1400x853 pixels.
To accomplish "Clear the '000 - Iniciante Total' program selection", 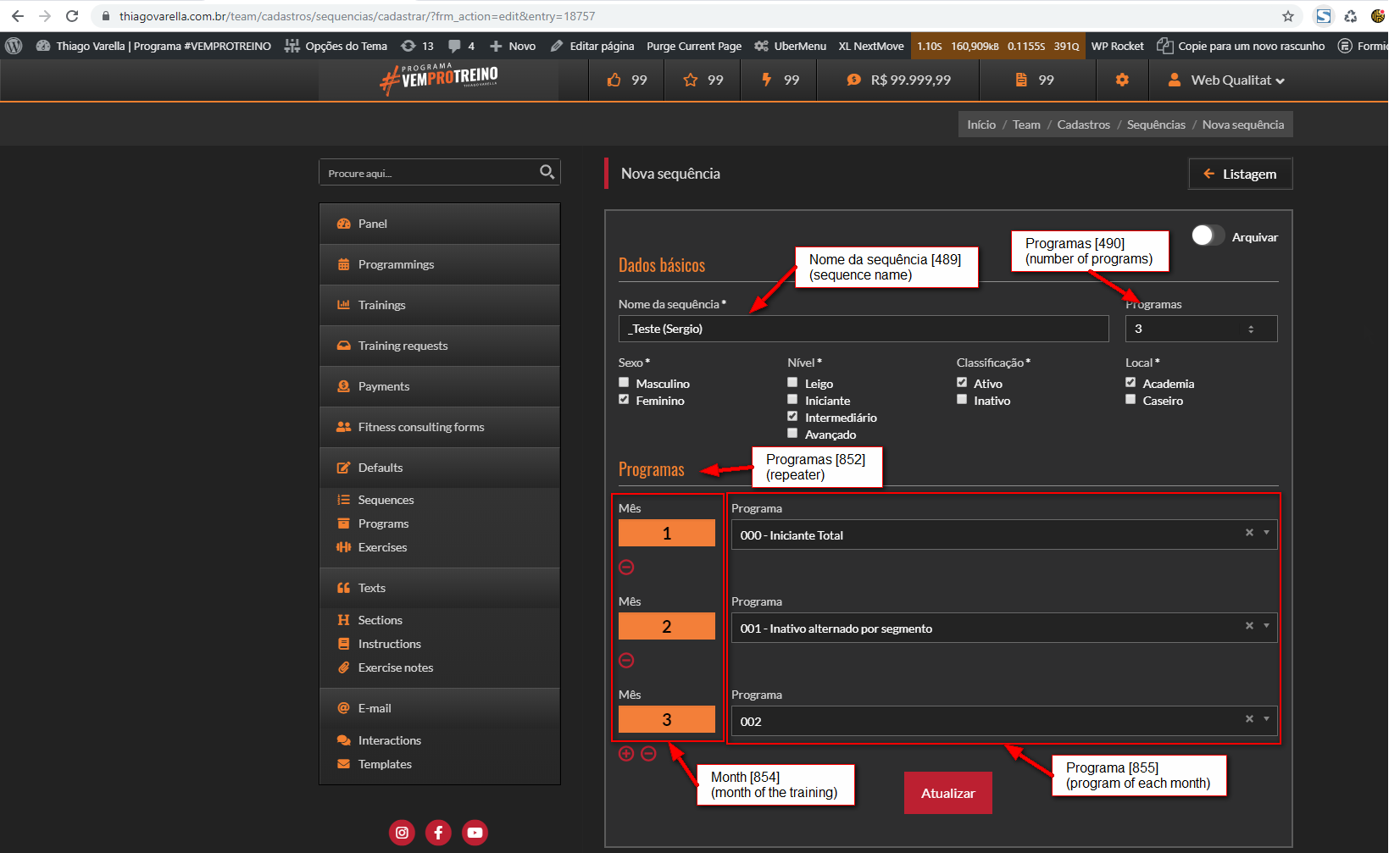I will (1249, 533).
